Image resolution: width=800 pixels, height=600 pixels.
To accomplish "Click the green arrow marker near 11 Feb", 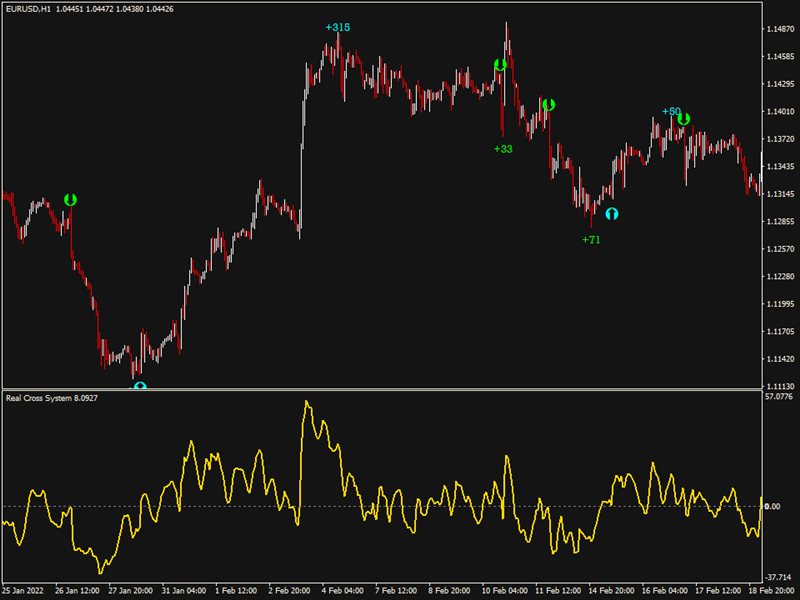I will [x=548, y=104].
